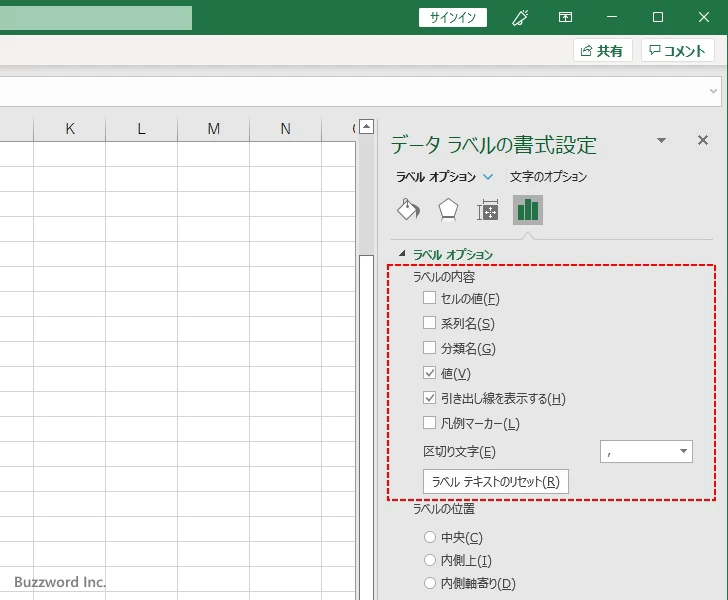Click the 共有 share button
728x600 pixels.
[x=602, y=51]
